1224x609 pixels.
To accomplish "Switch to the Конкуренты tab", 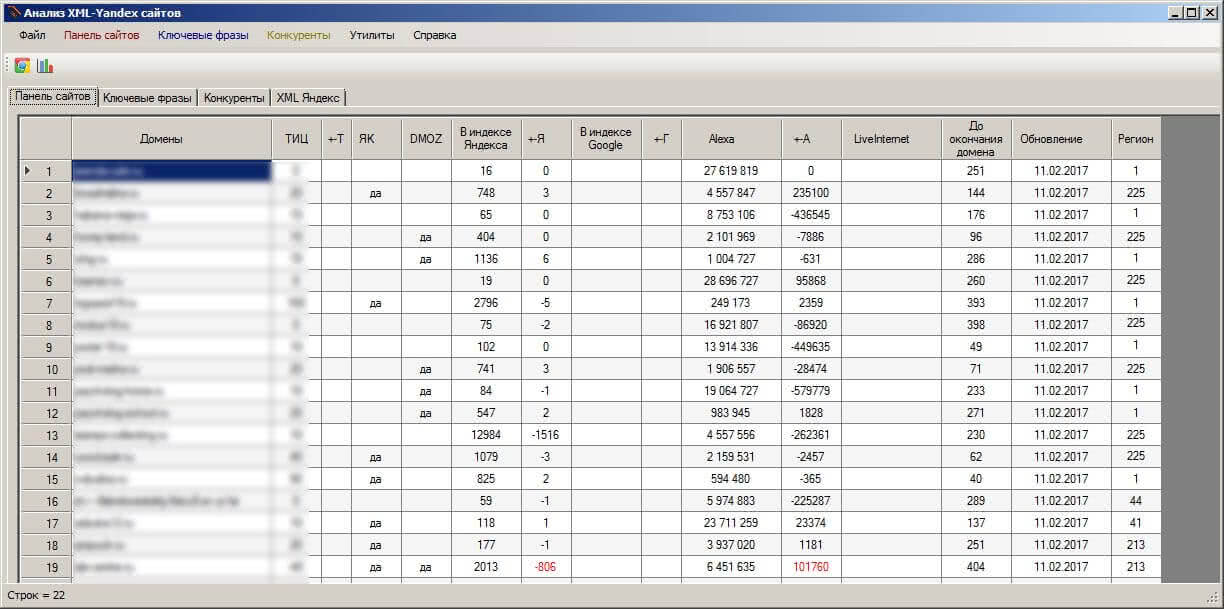I will [x=234, y=98].
